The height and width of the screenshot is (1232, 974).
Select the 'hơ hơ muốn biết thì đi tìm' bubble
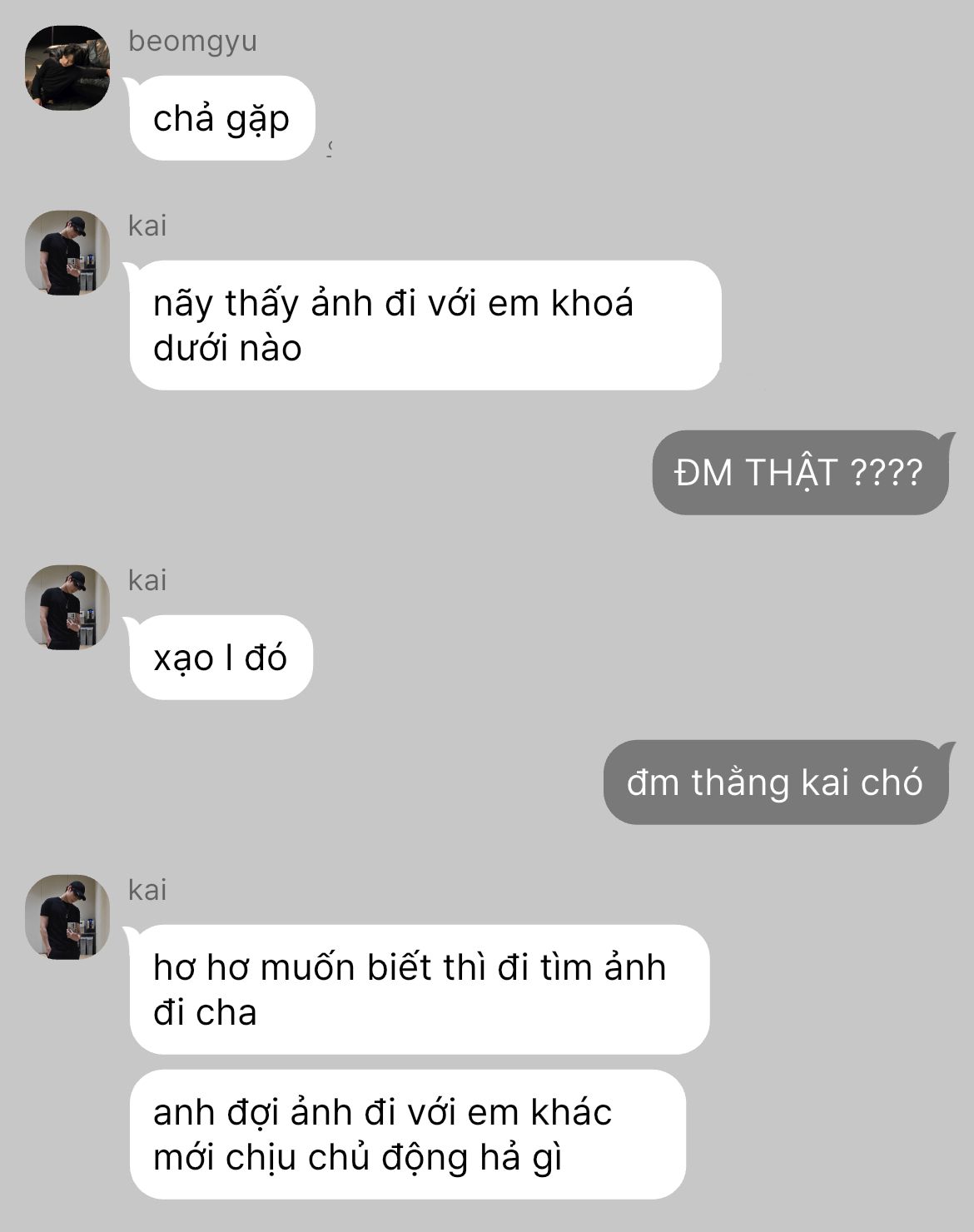tap(420, 990)
